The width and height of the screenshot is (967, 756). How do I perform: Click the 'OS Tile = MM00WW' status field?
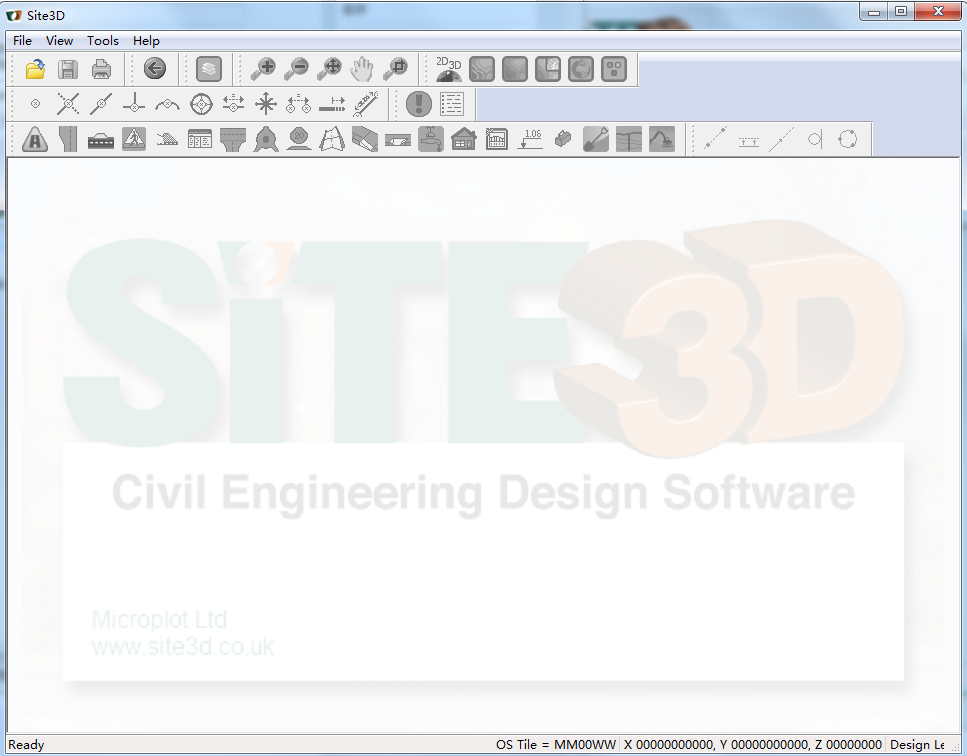[x=556, y=745]
